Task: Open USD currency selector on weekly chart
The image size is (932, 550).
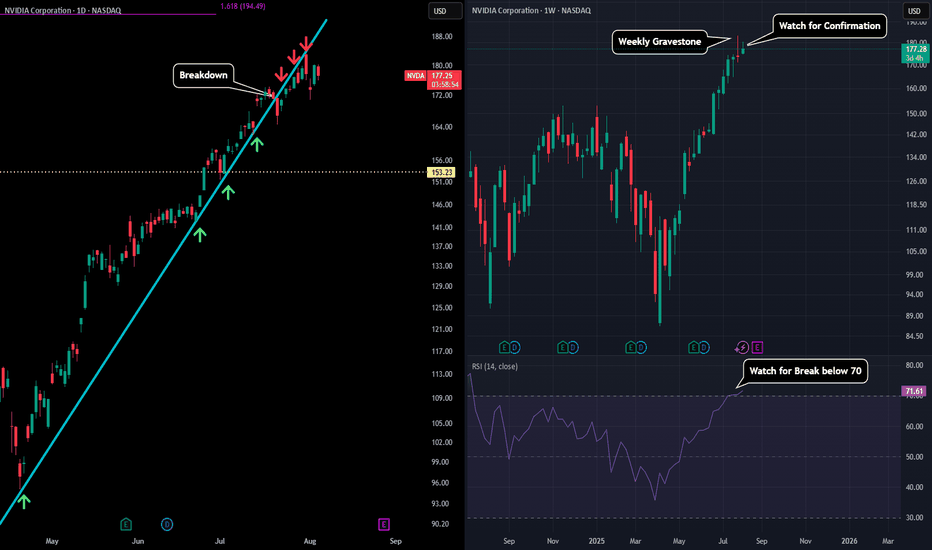Action: tap(915, 11)
